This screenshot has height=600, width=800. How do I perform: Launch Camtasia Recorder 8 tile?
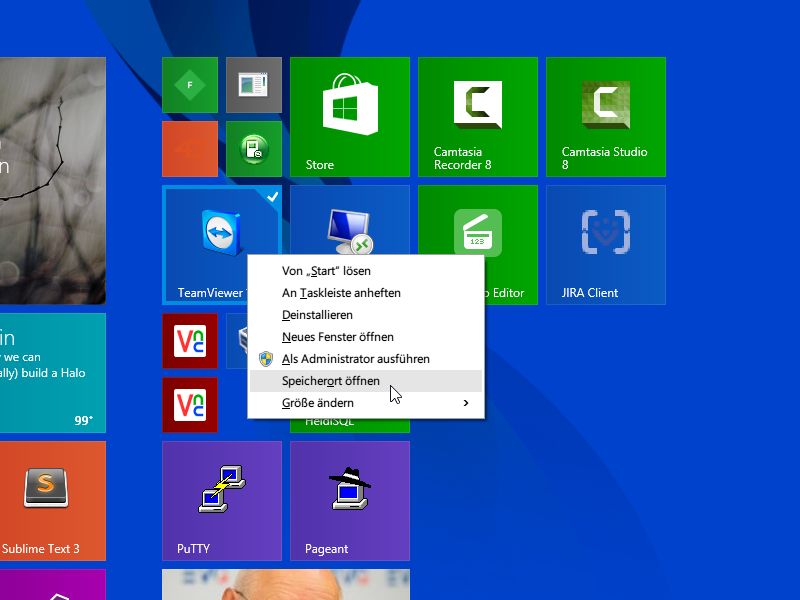(478, 117)
